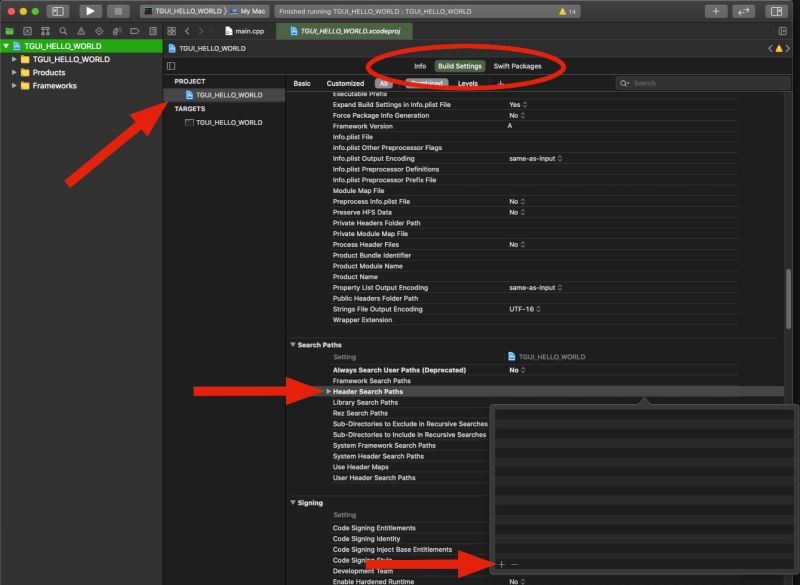Select the Find navigator magnifying glass
Image resolution: width=800 pixels, height=585 pixels.
coord(64,30)
